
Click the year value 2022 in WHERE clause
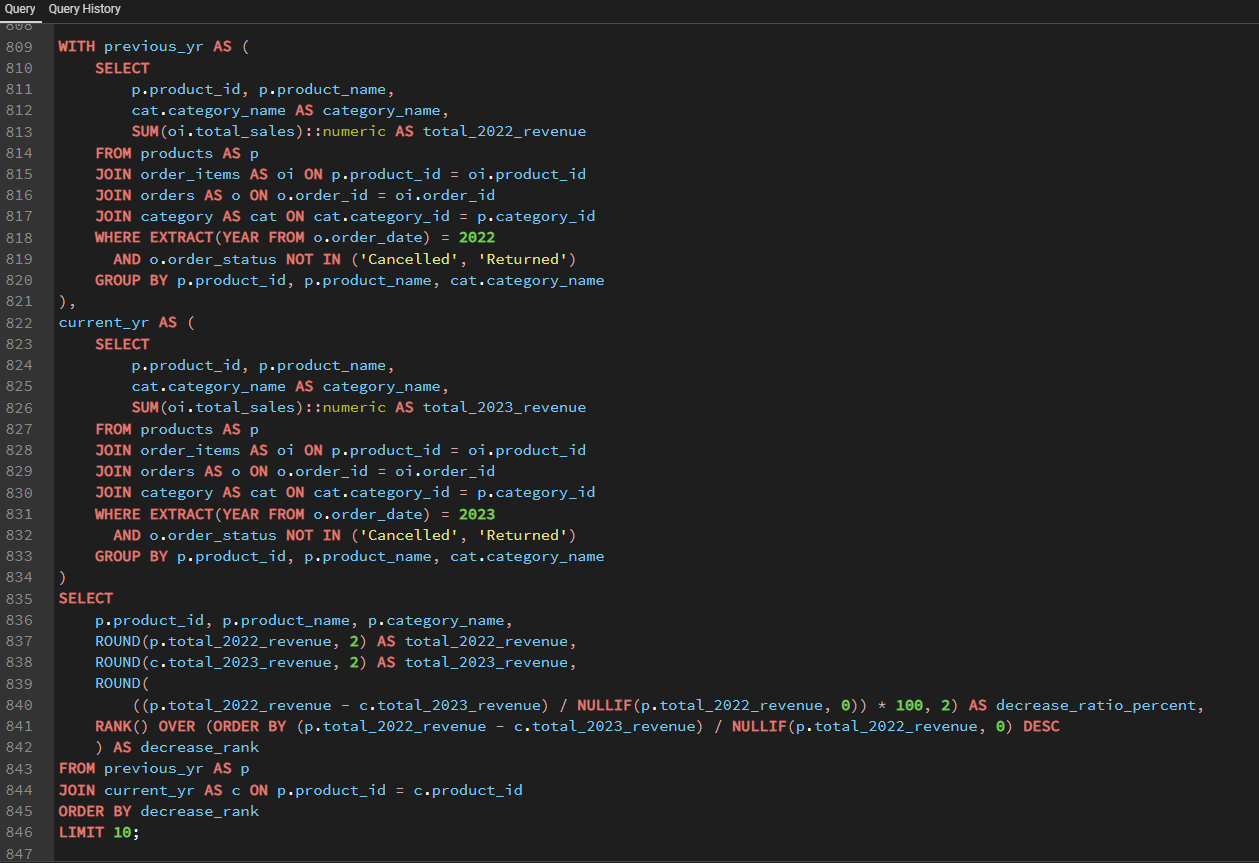click(x=477, y=238)
